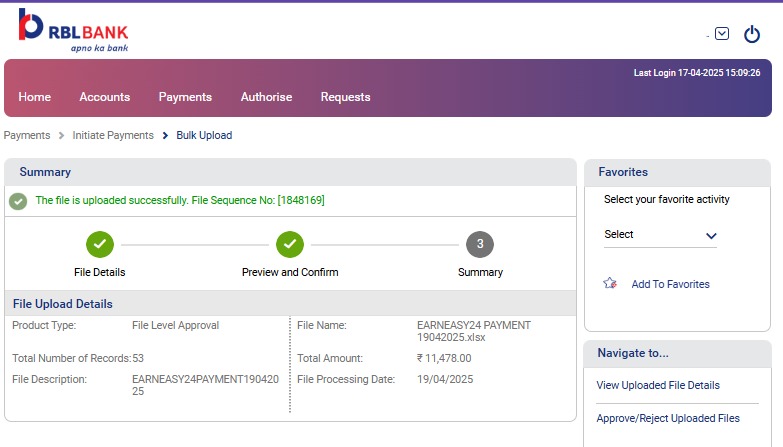Open the Home menu
The image size is (783, 447).
coord(34,97)
